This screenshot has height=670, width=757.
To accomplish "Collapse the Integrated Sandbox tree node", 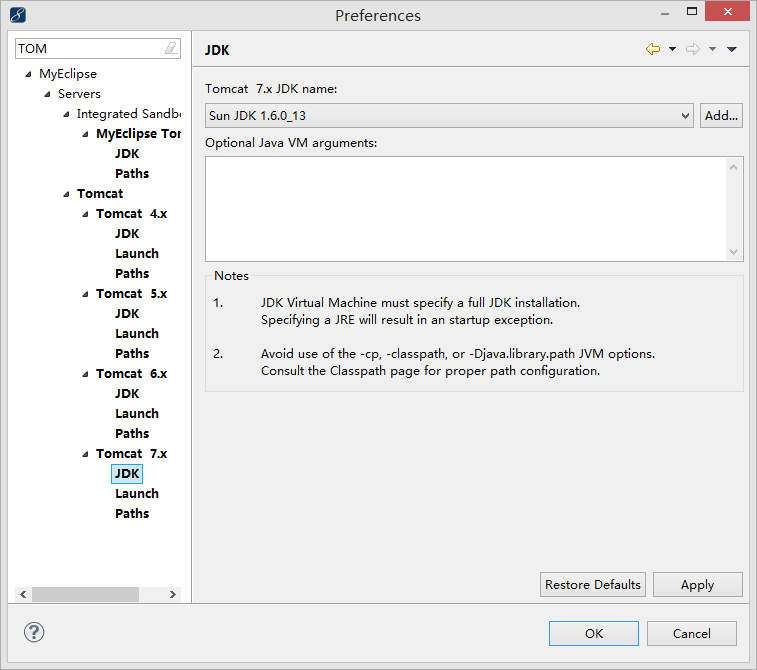I will pos(66,114).
